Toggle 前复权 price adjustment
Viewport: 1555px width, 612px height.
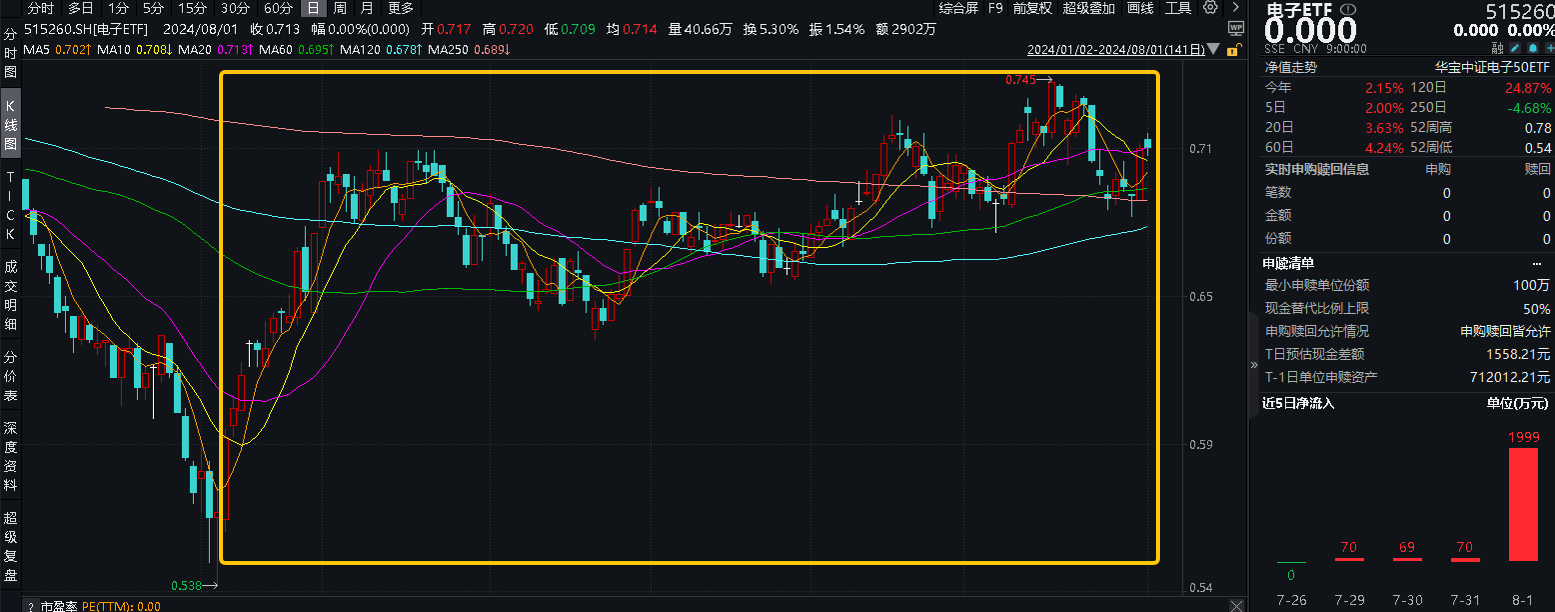pyautogui.click(x=1032, y=8)
